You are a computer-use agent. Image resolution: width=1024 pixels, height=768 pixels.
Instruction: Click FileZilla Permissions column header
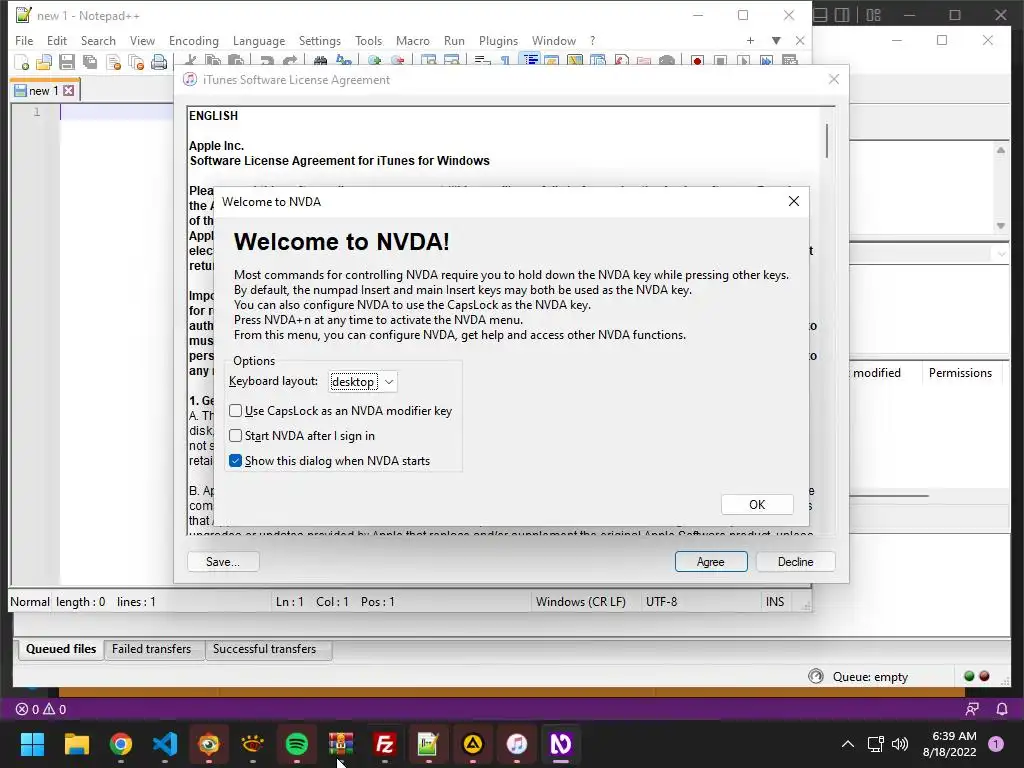960,373
